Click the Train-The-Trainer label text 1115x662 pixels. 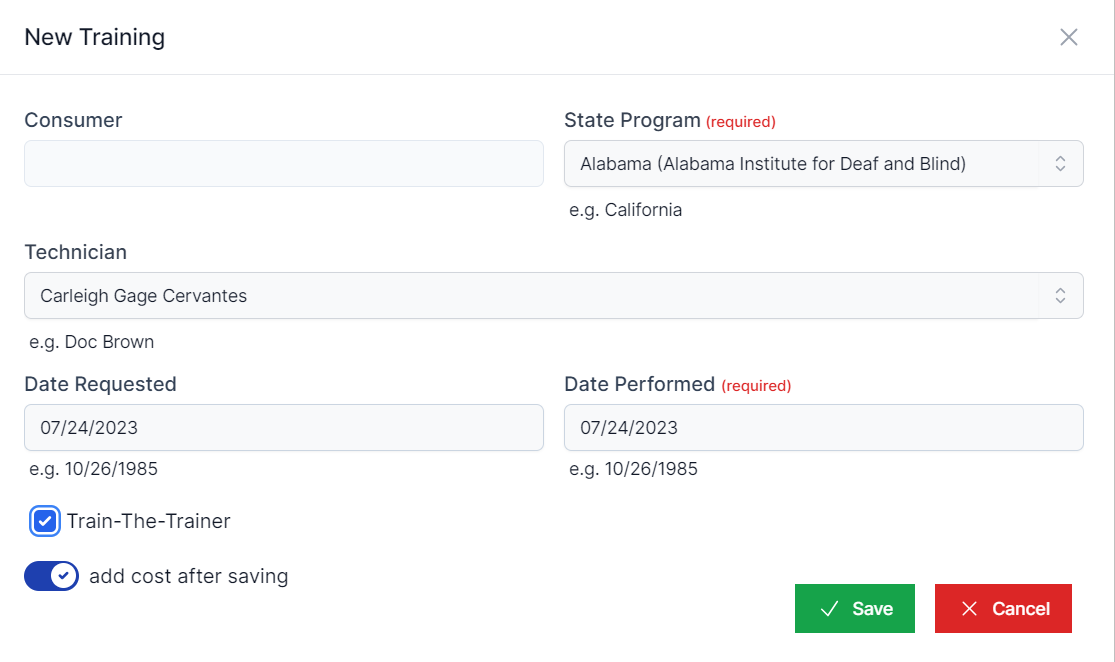pyautogui.click(x=149, y=521)
